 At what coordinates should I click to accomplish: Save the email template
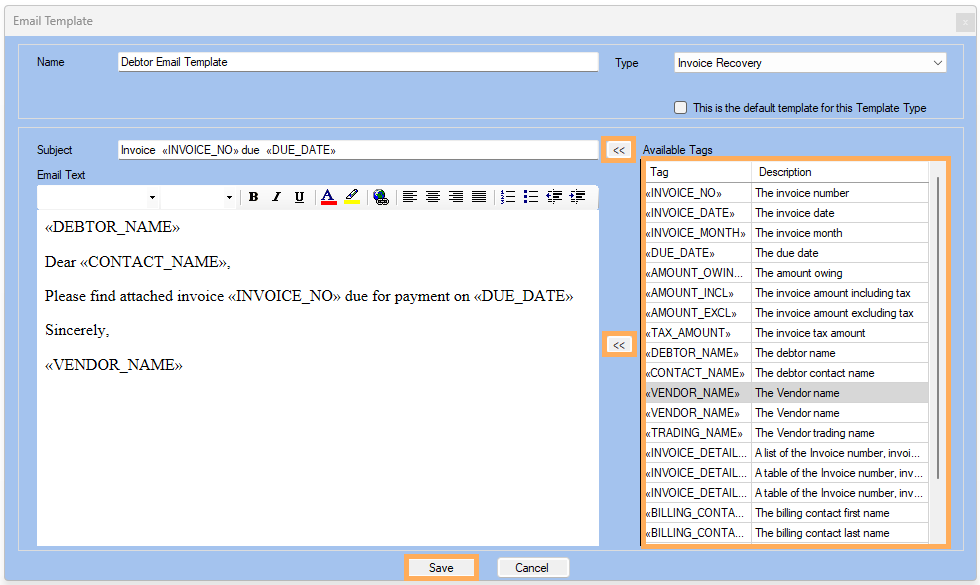coord(441,567)
